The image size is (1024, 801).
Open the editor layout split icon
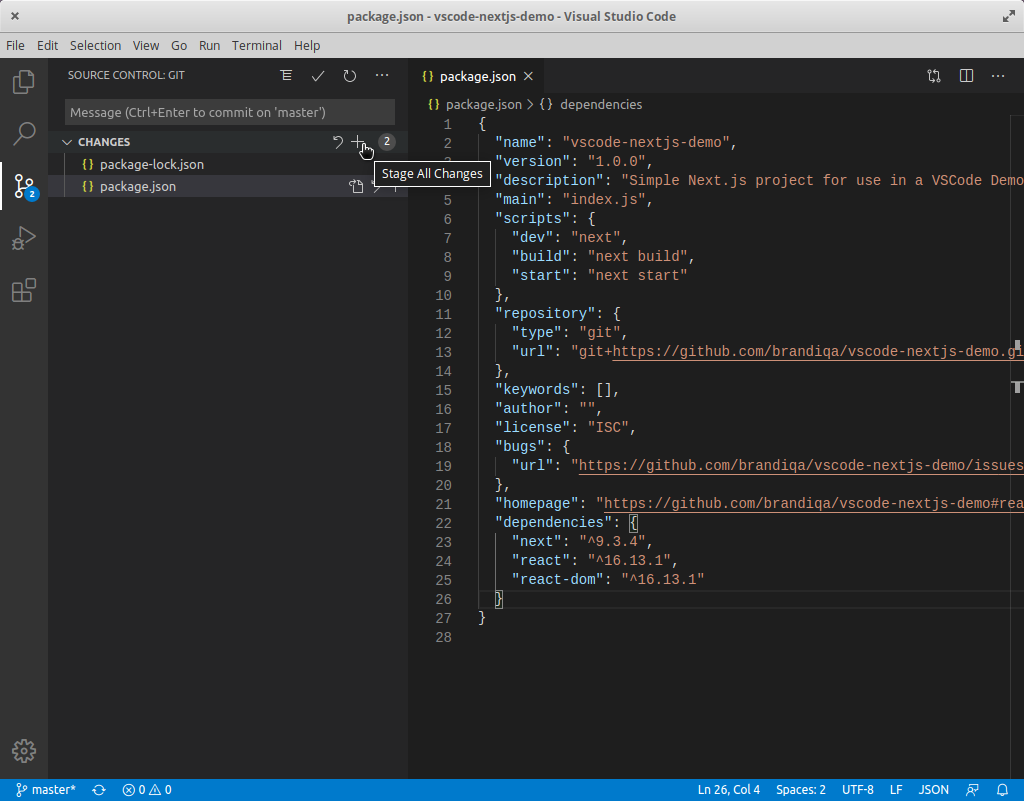[x=966, y=75]
